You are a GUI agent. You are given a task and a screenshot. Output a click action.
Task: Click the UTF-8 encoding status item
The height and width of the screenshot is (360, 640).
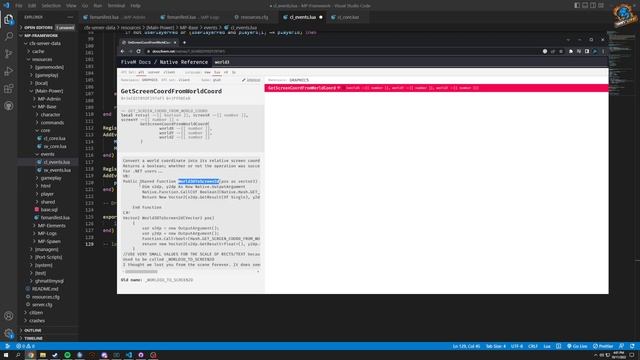(517, 346)
